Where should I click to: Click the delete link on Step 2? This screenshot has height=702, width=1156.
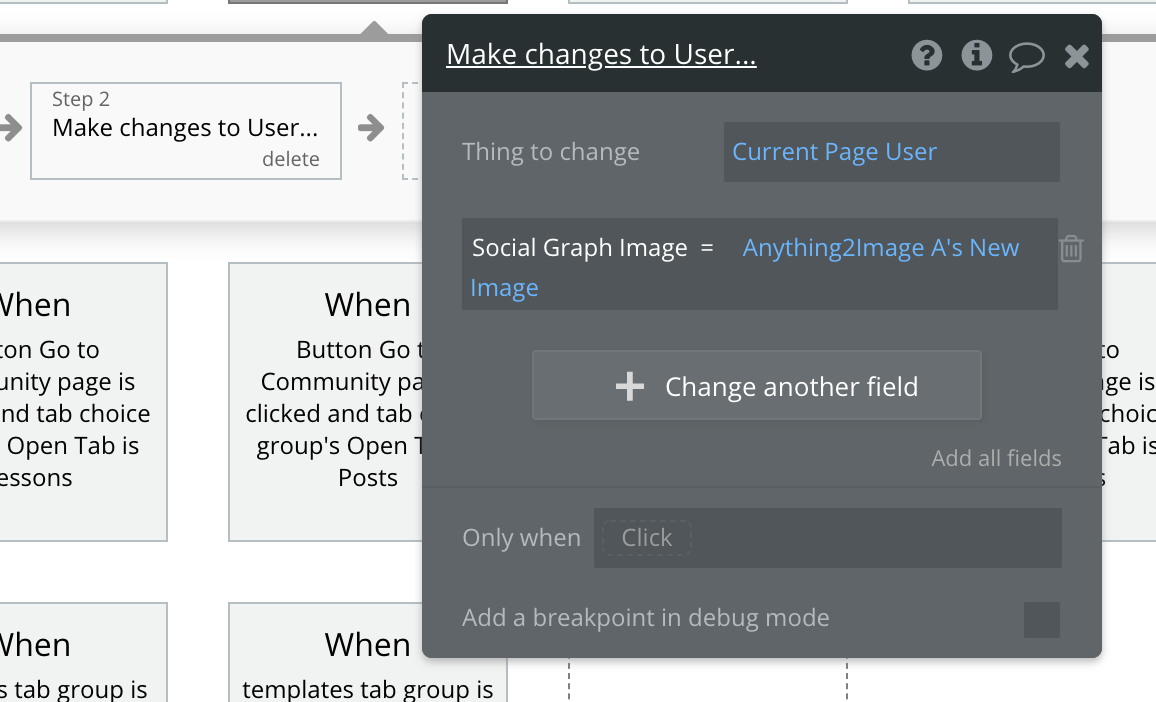(x=290, y=159)
